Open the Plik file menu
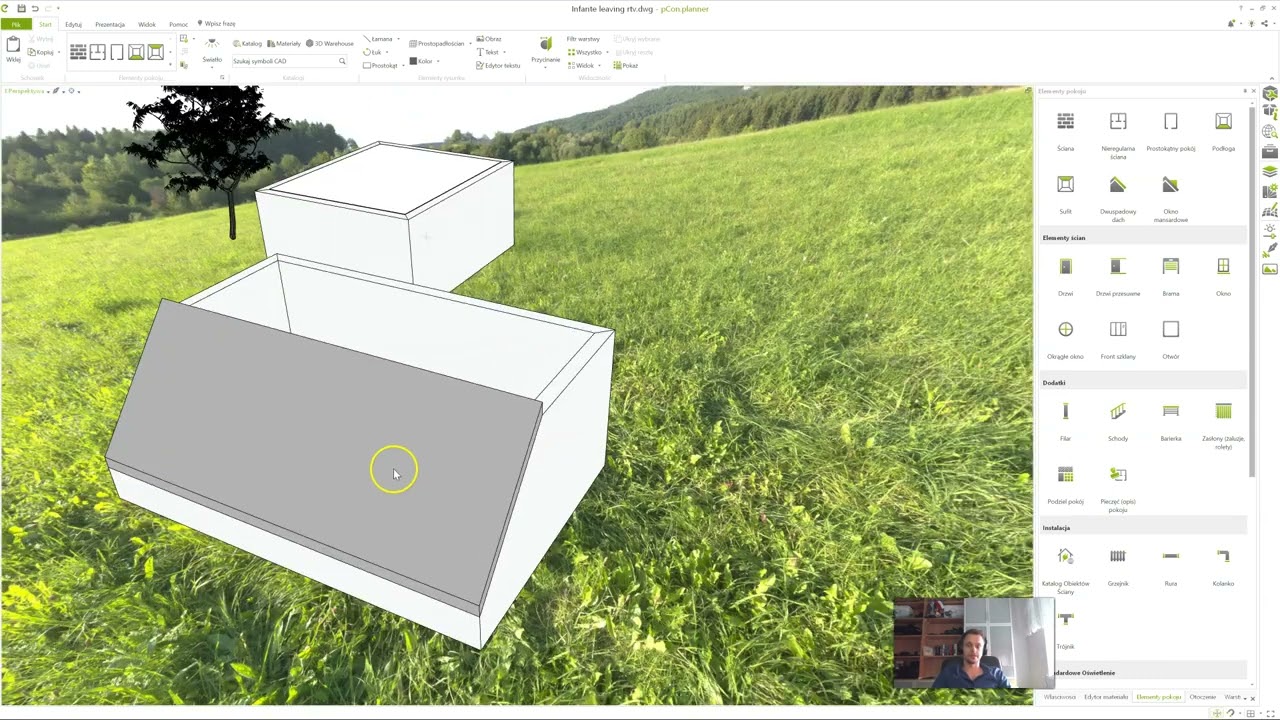 point(16,24)
